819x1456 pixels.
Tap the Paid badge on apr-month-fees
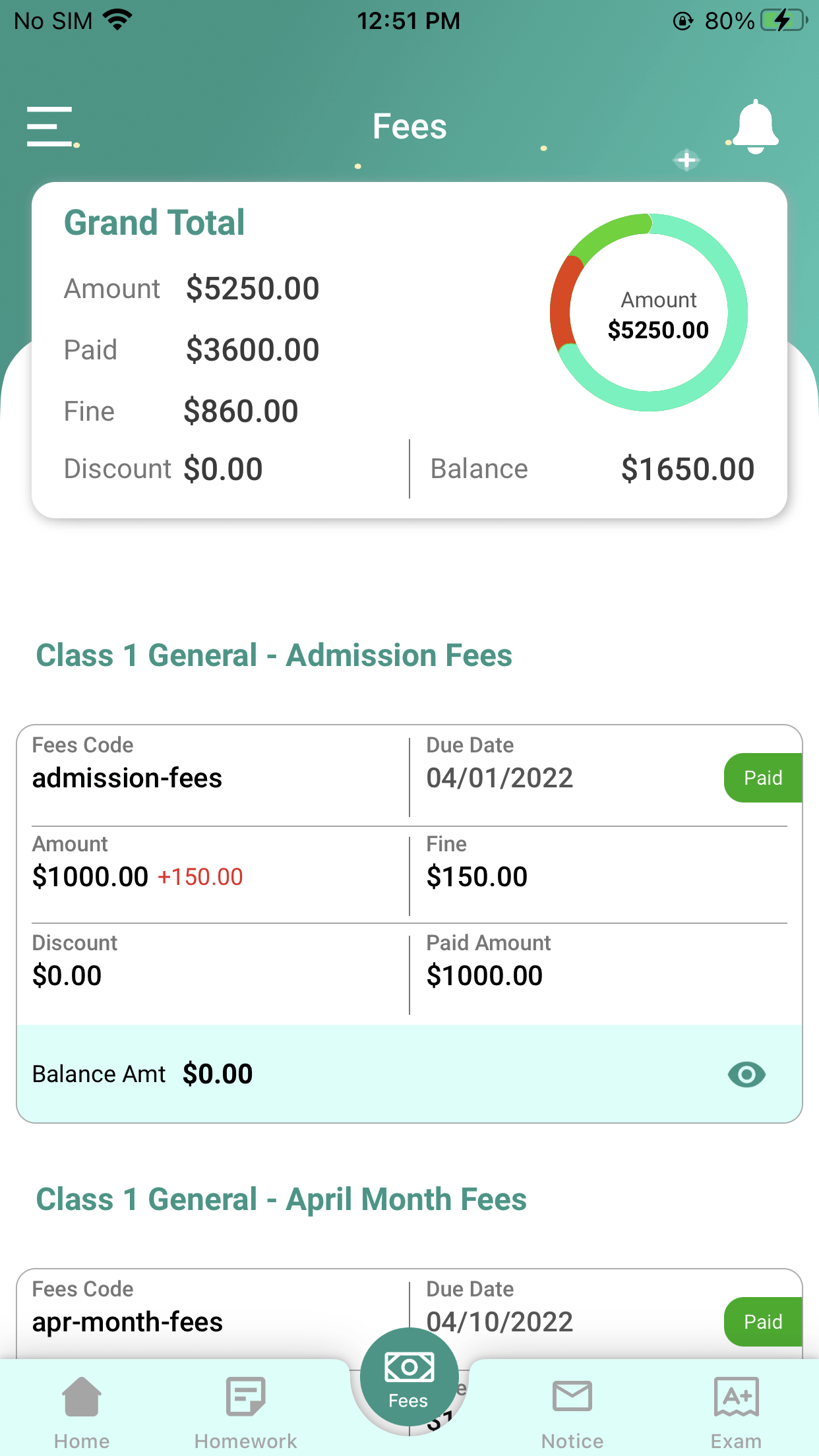[x=763, y=1321]
